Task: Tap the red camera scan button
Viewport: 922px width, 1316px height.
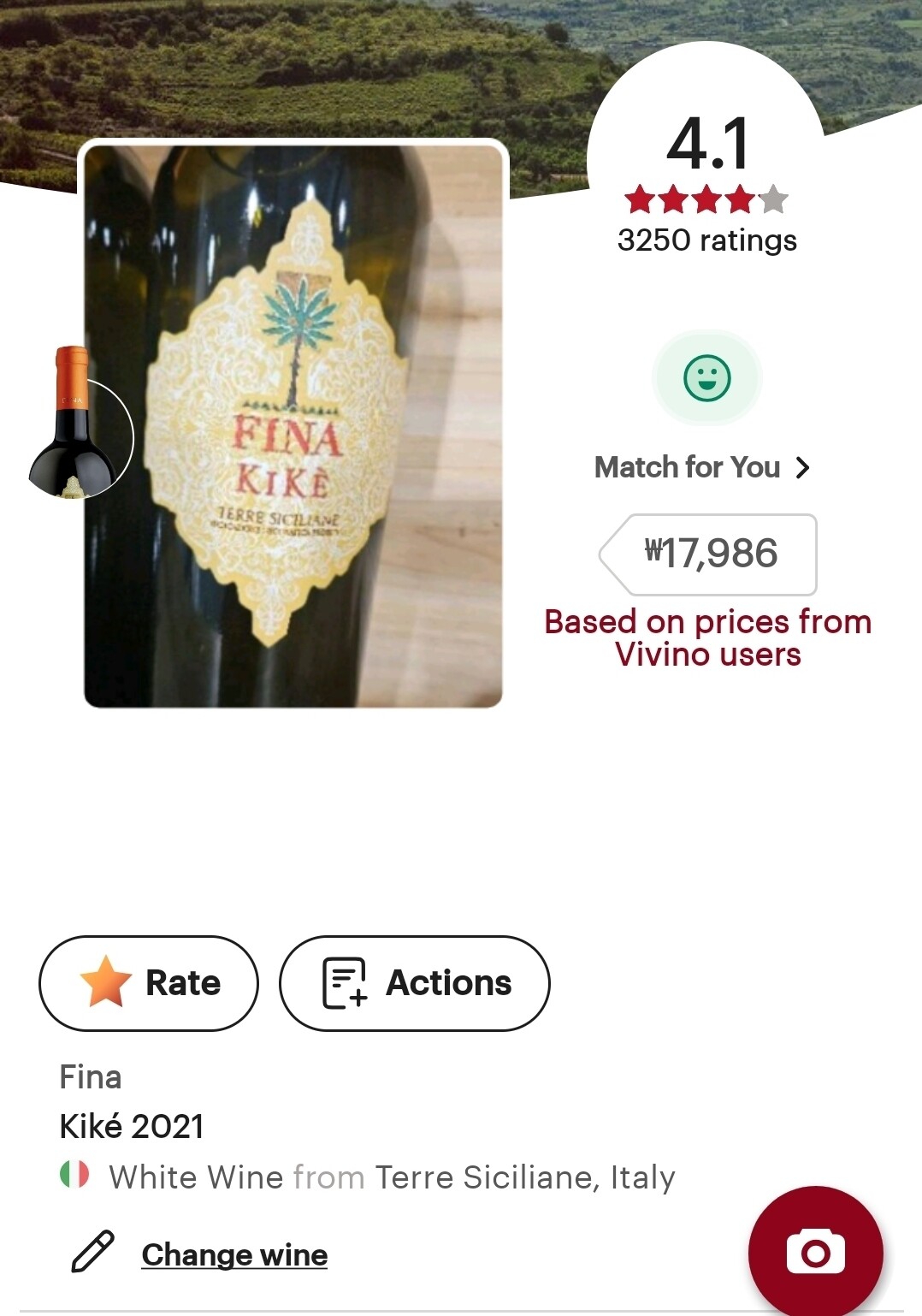Action: click(815, 1253)
